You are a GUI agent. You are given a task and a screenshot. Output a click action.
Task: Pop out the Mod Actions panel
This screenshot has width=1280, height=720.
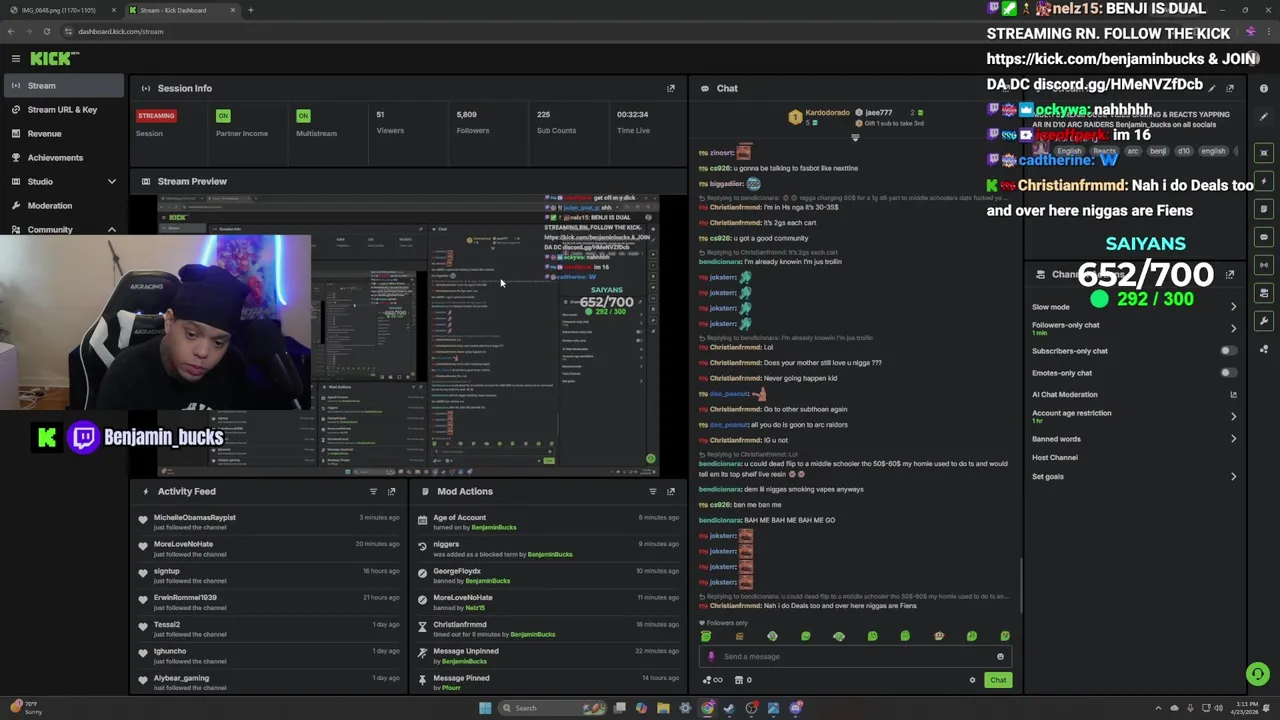(671, 491)
